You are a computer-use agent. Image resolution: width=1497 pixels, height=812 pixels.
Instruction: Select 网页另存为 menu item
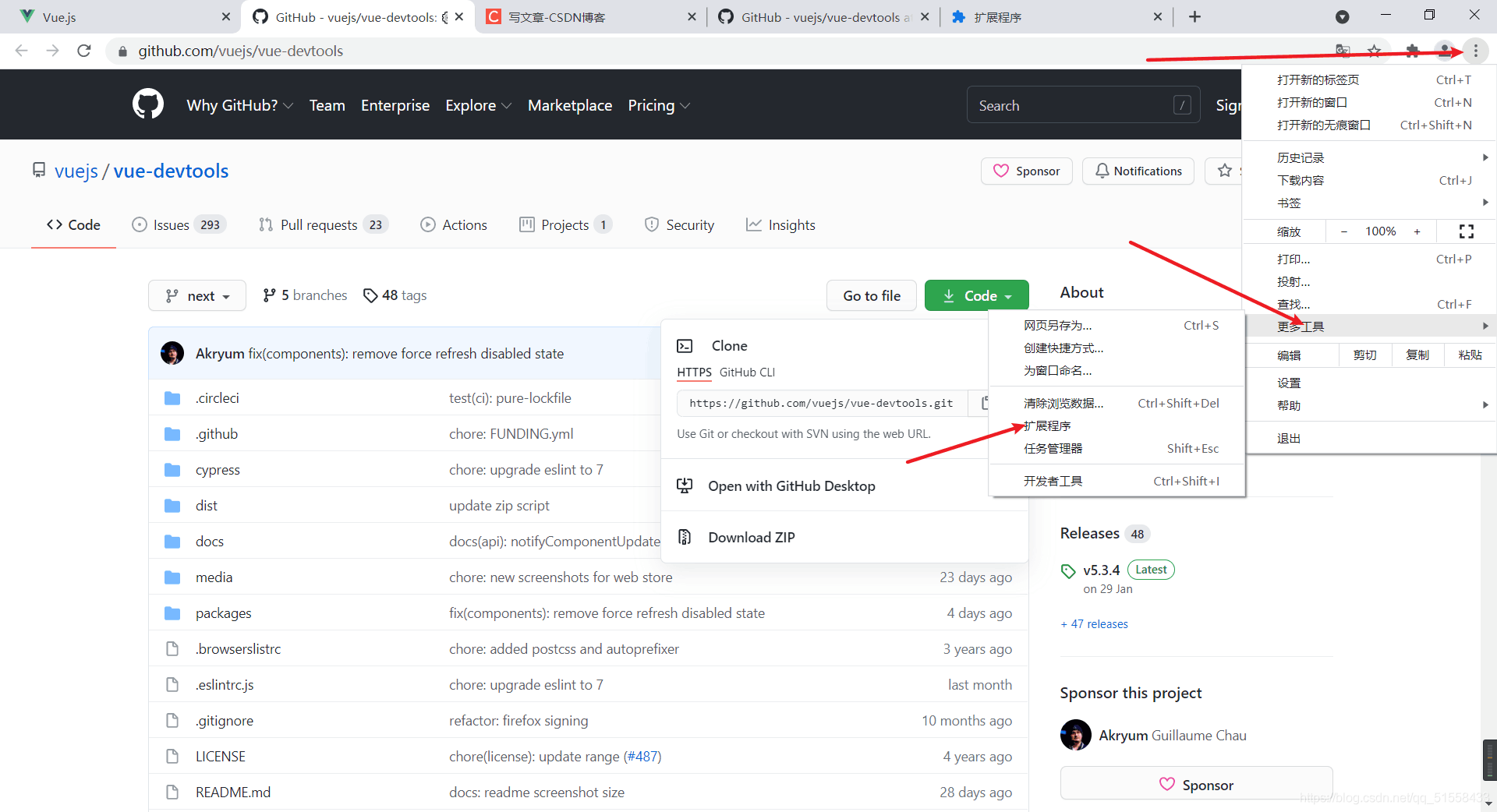coord(1117,325)
